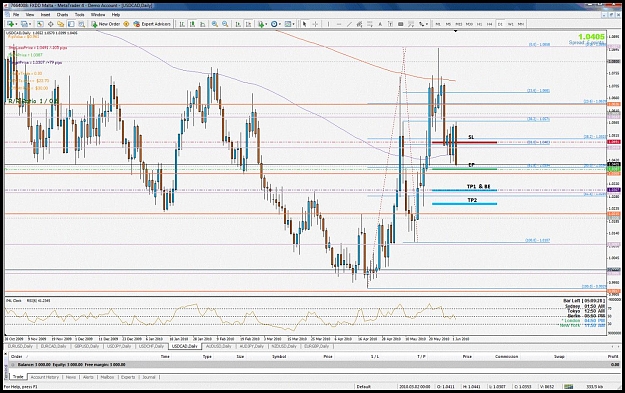
Task: Switch to H1 timeframe
Action: coord(480,24)
